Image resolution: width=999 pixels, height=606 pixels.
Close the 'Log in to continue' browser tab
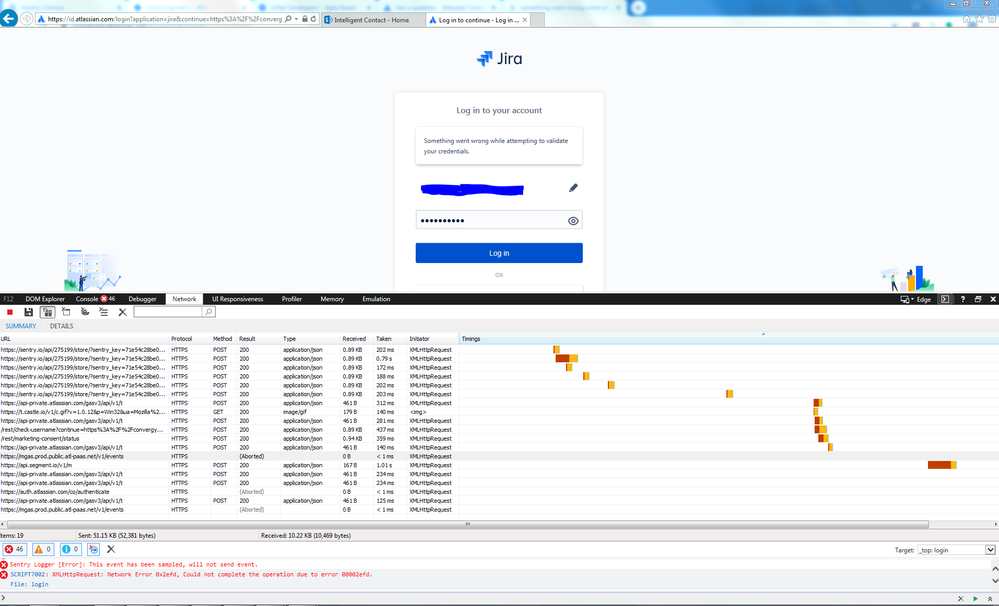524,20
